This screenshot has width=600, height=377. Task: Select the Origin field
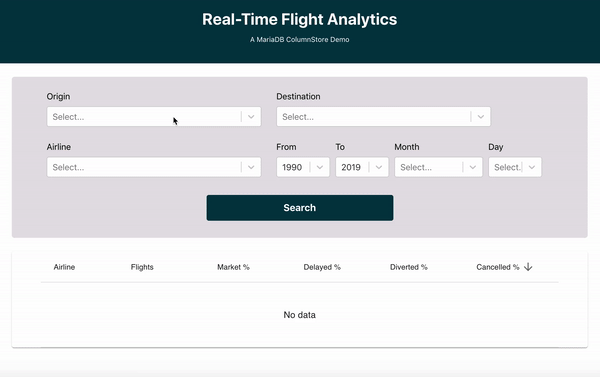tap(154, 117)
